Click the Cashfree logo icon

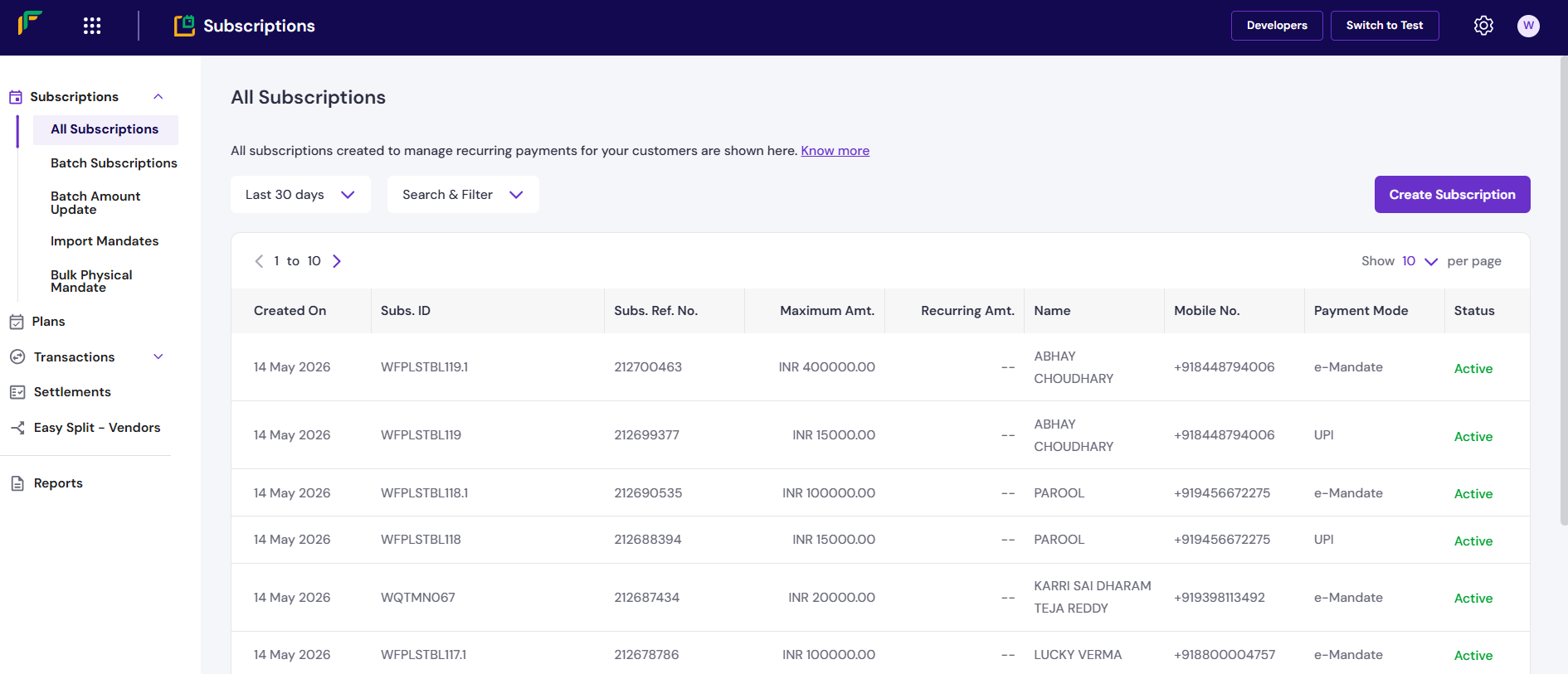click(x=30, y=22)
